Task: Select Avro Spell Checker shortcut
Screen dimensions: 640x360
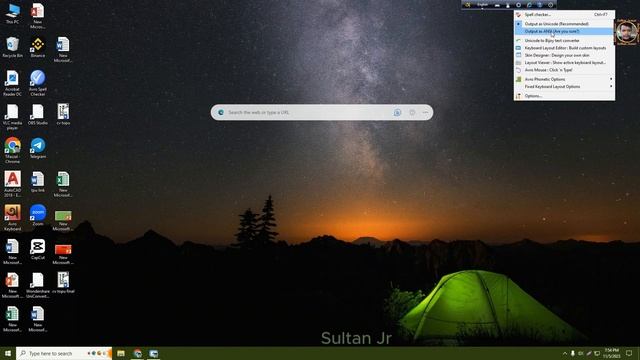Action: click(38, 83)
